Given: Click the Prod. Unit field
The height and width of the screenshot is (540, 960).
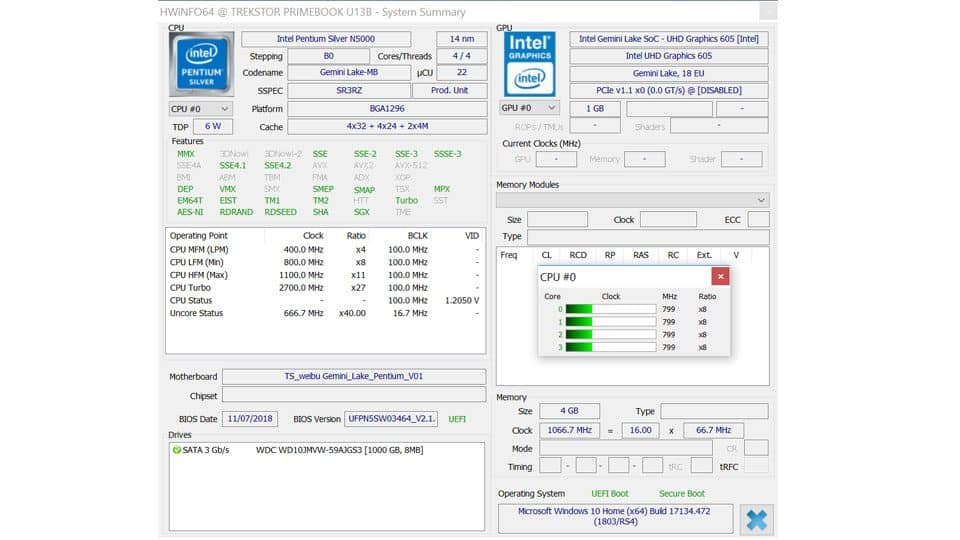Looking at the screenshot, I should pyautogui.click(x=449, y=91).
